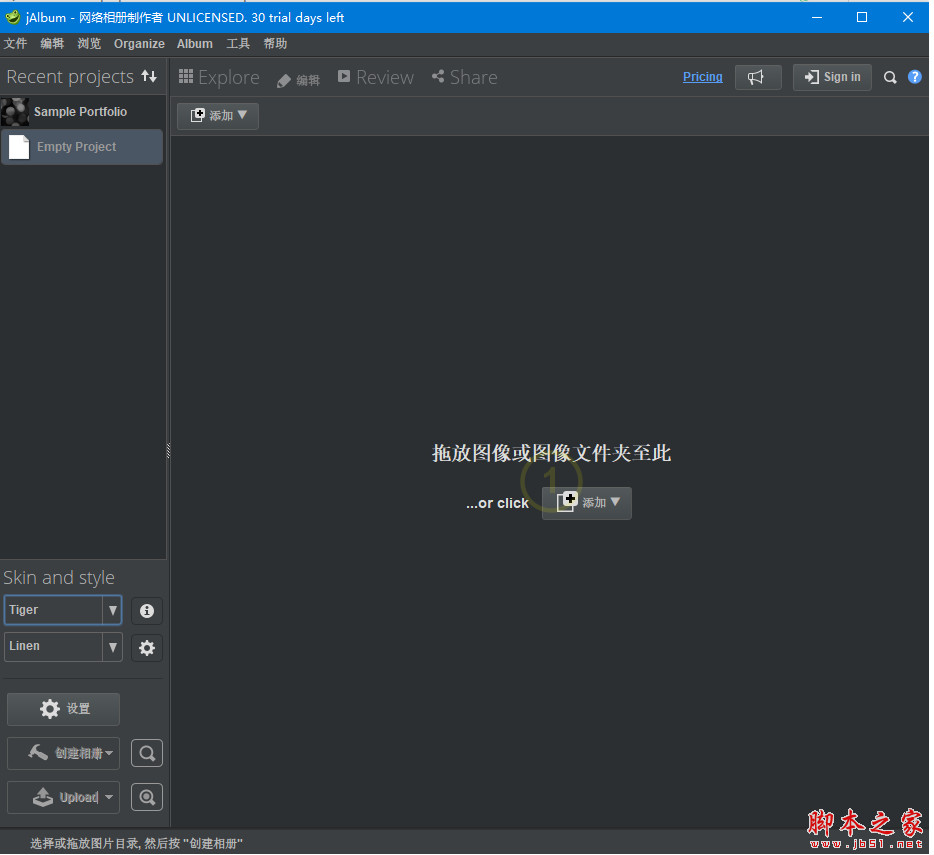The image size is (934, 855).
Task: Open style settings gear beside Linen
Action: tap(147, 648)
